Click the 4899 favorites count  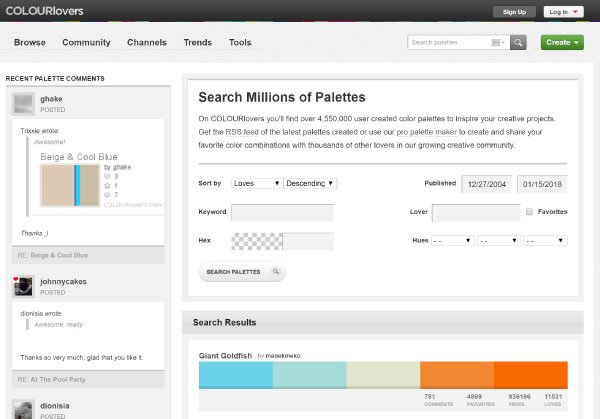[x=474, y=396]
